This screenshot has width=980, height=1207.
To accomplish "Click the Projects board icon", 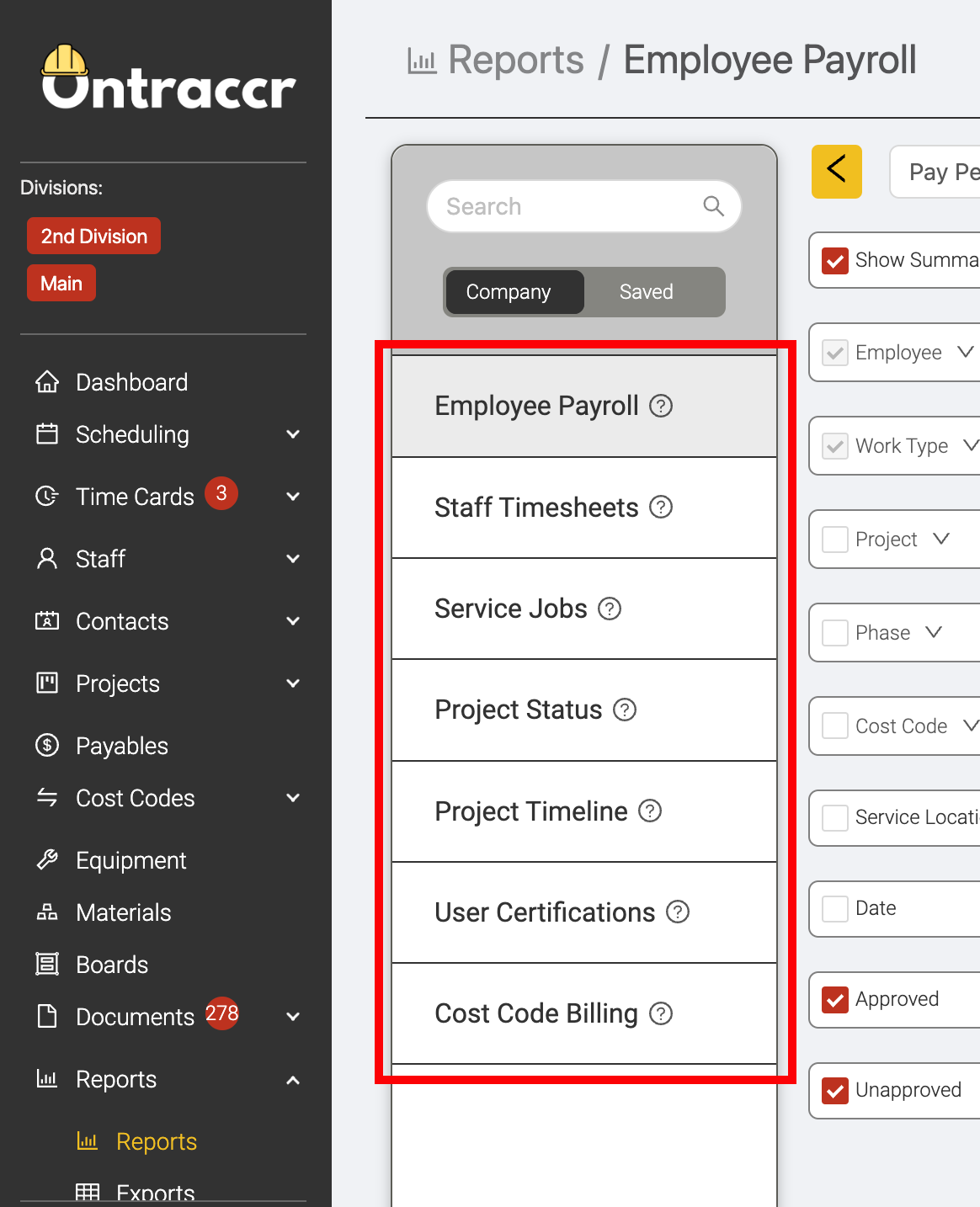I will [x=47, y=683].
